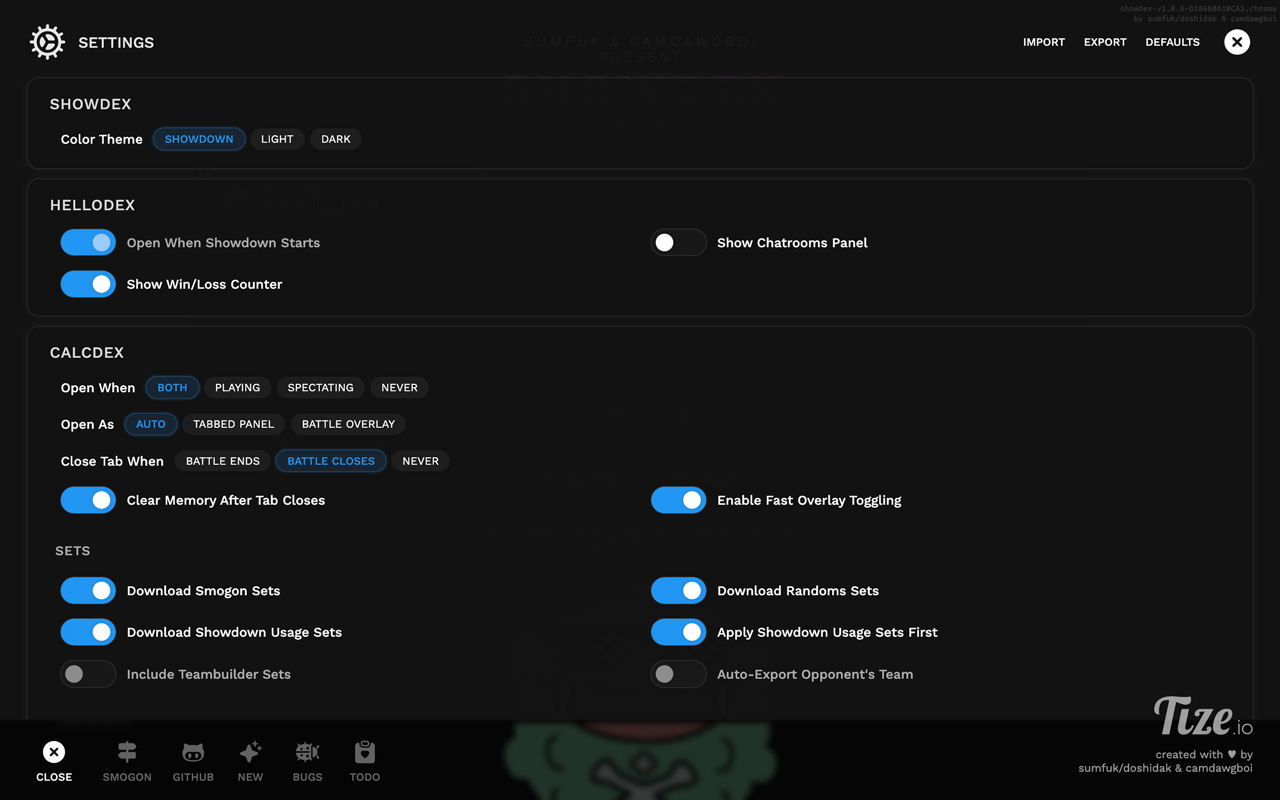Click the Showdex gear logo icon
1280x800 pixels.
coord(47,42)
